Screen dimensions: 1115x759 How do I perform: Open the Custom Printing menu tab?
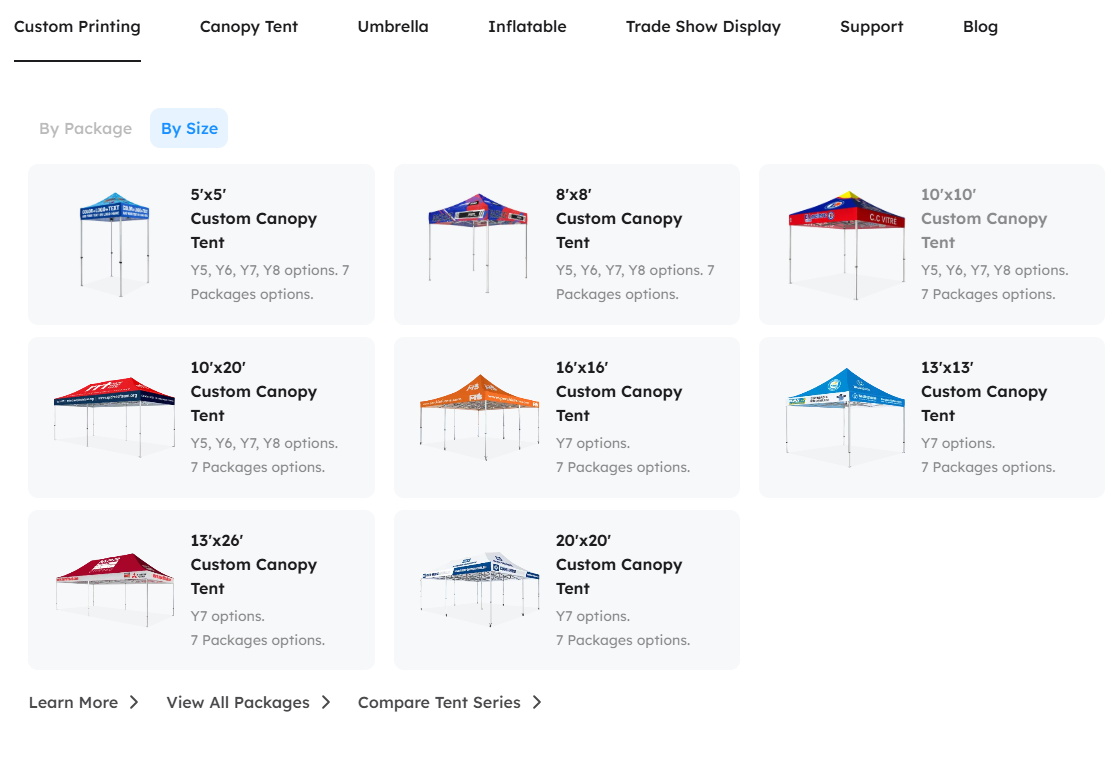point(77,27)
